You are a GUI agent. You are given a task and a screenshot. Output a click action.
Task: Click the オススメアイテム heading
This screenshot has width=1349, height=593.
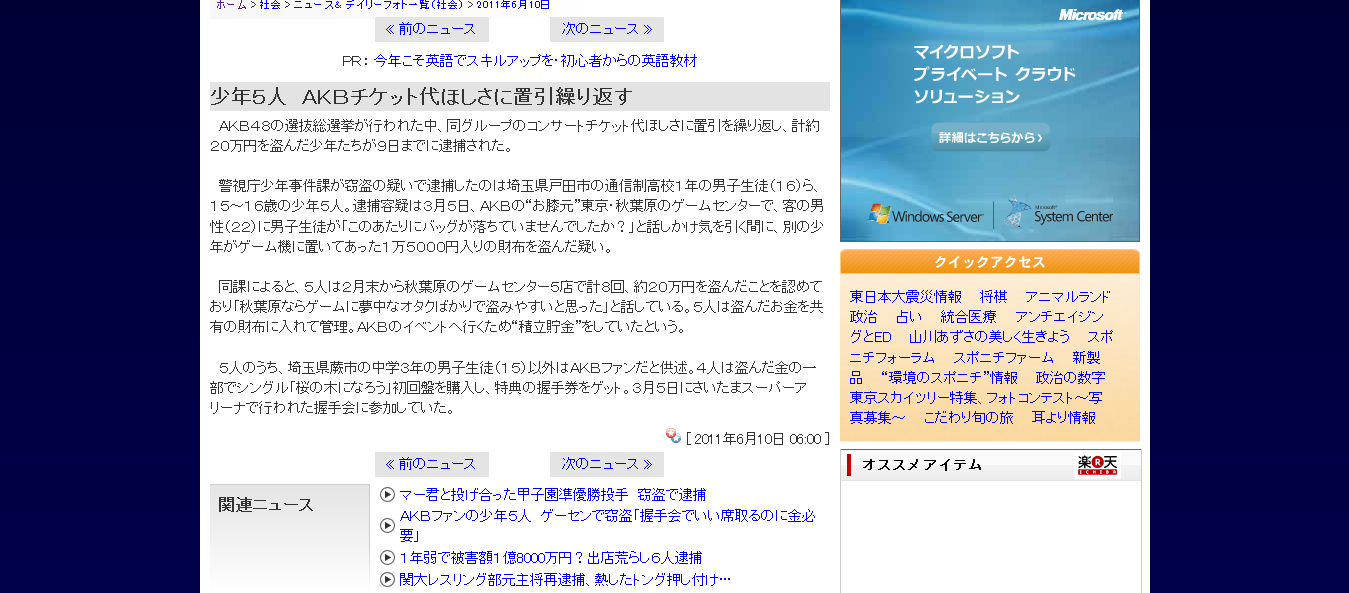(922, 465)
